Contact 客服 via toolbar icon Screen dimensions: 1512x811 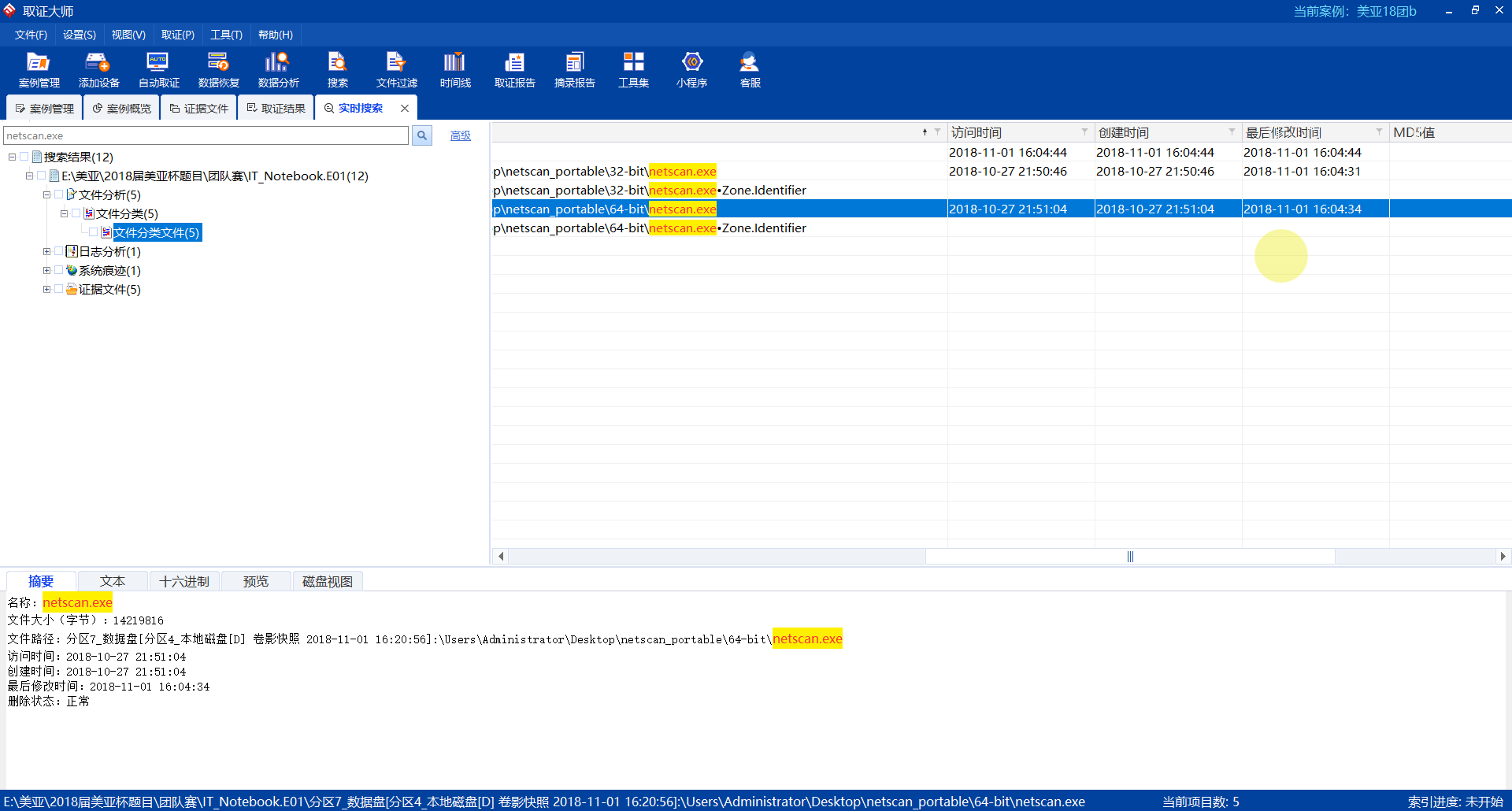click(x=750, y=70)
